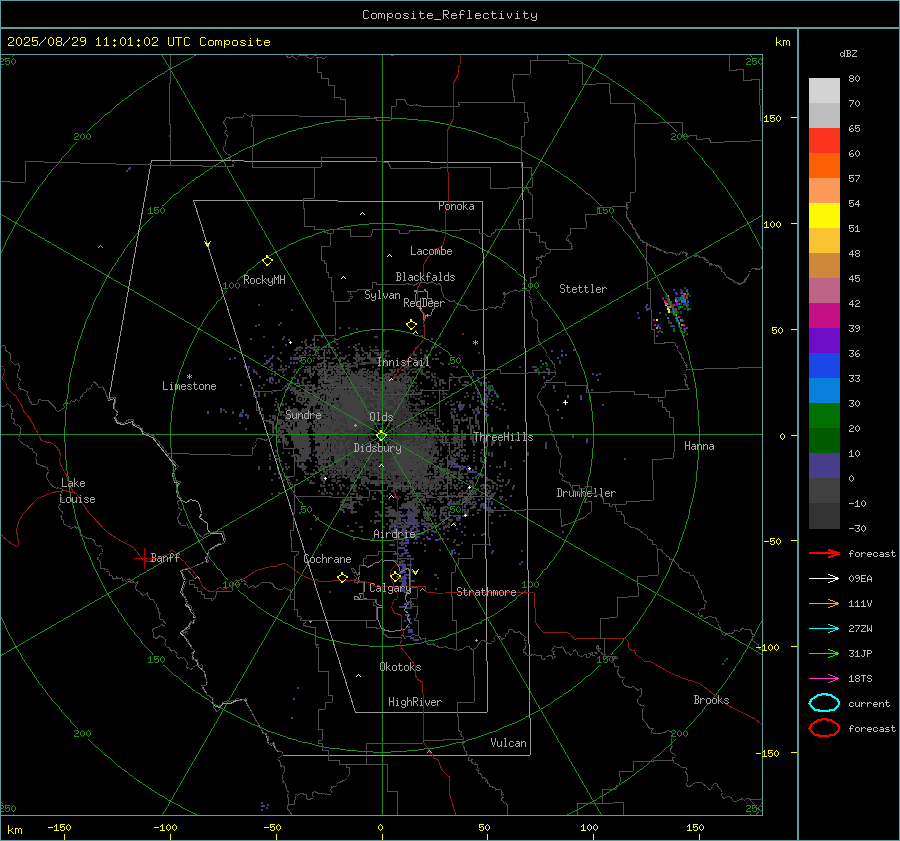Click the Strathmore label
Viewport: 900px width, 841px height.
click(486, 592)
